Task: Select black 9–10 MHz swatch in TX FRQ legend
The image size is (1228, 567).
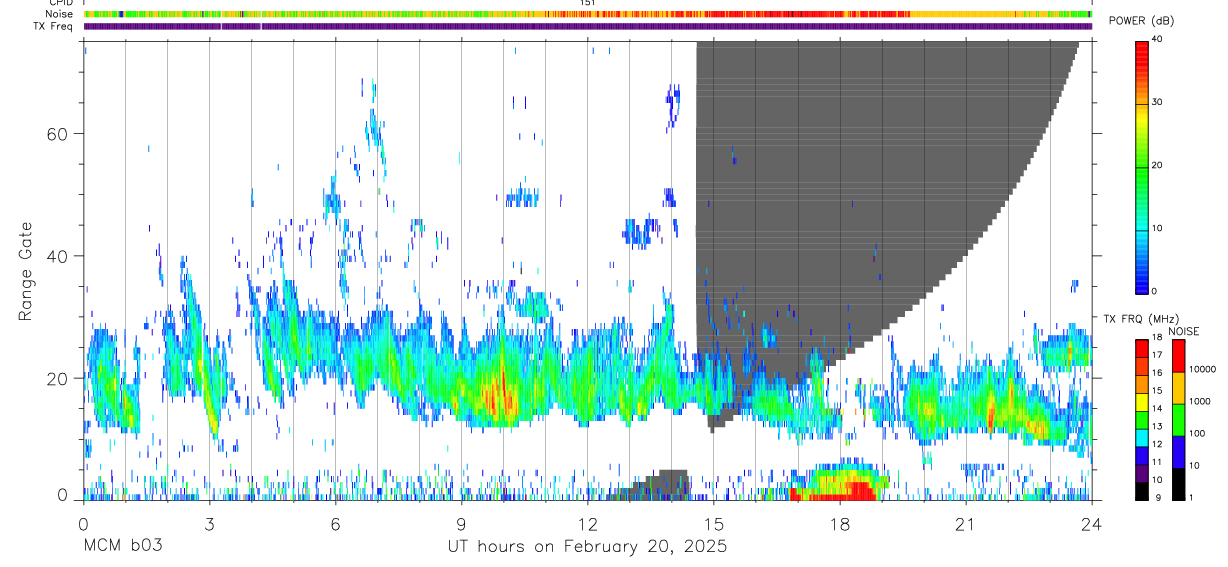Action: (1141, 491)
